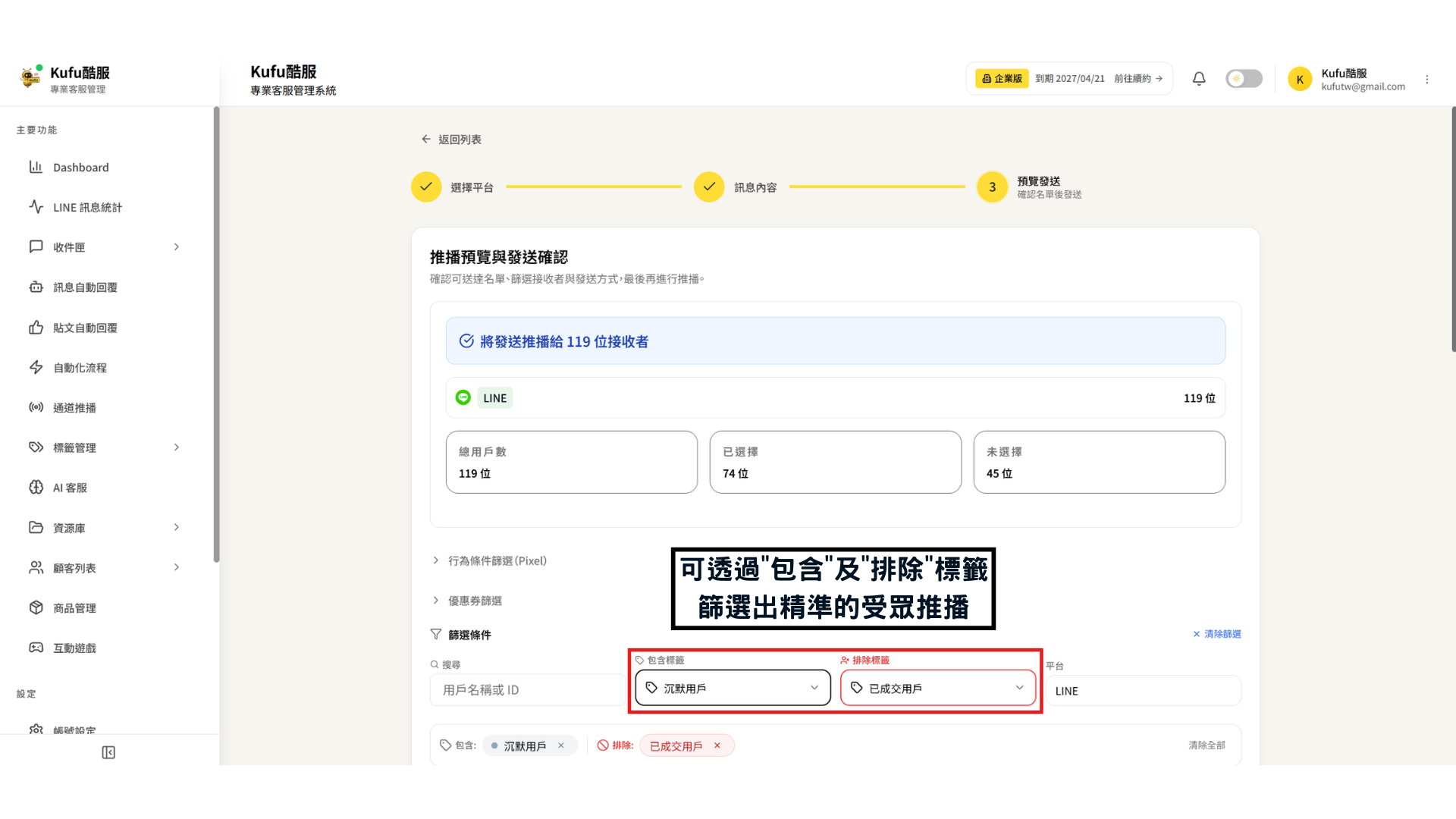
Task: Open the 通道推播 broadcast icon
Action: [36, 407]
